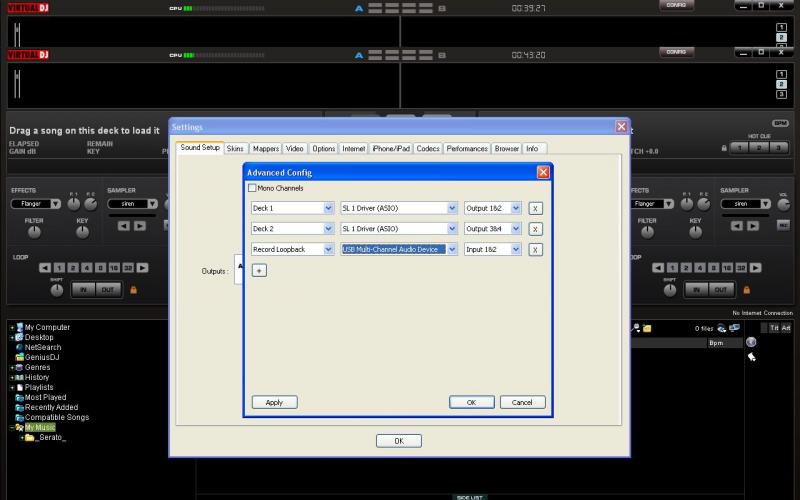800x500 pixels.
Task: Select Recently Added filter folder
Action: [x=51, y=407]
